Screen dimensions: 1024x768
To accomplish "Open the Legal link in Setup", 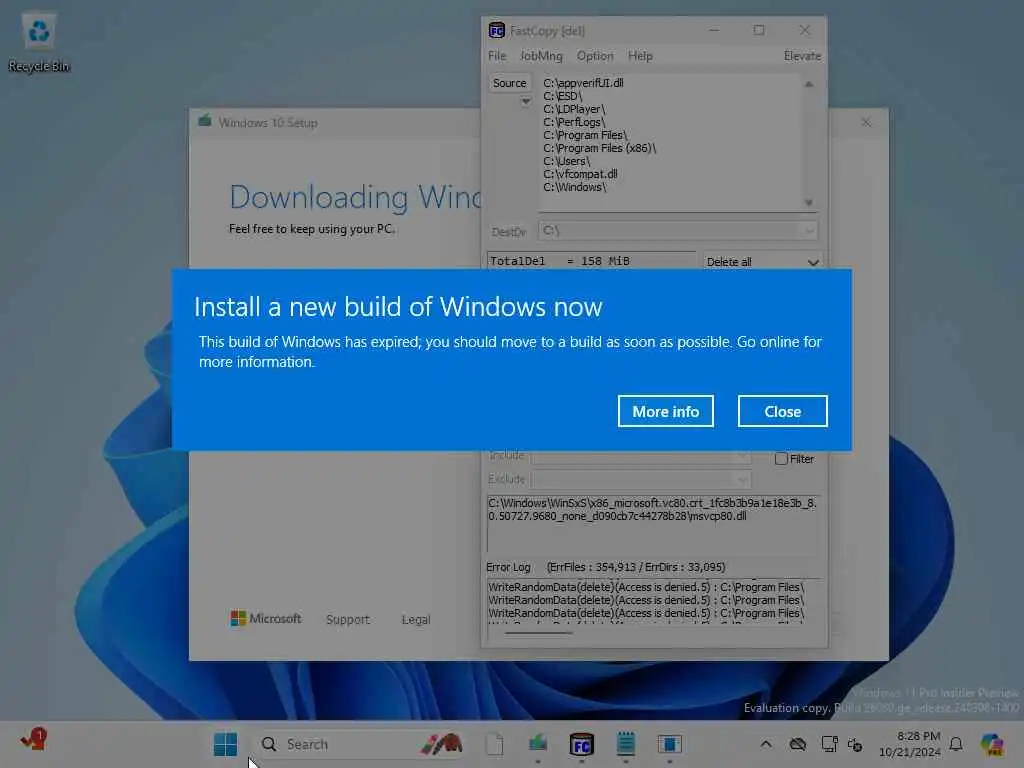I will point(415,620).
